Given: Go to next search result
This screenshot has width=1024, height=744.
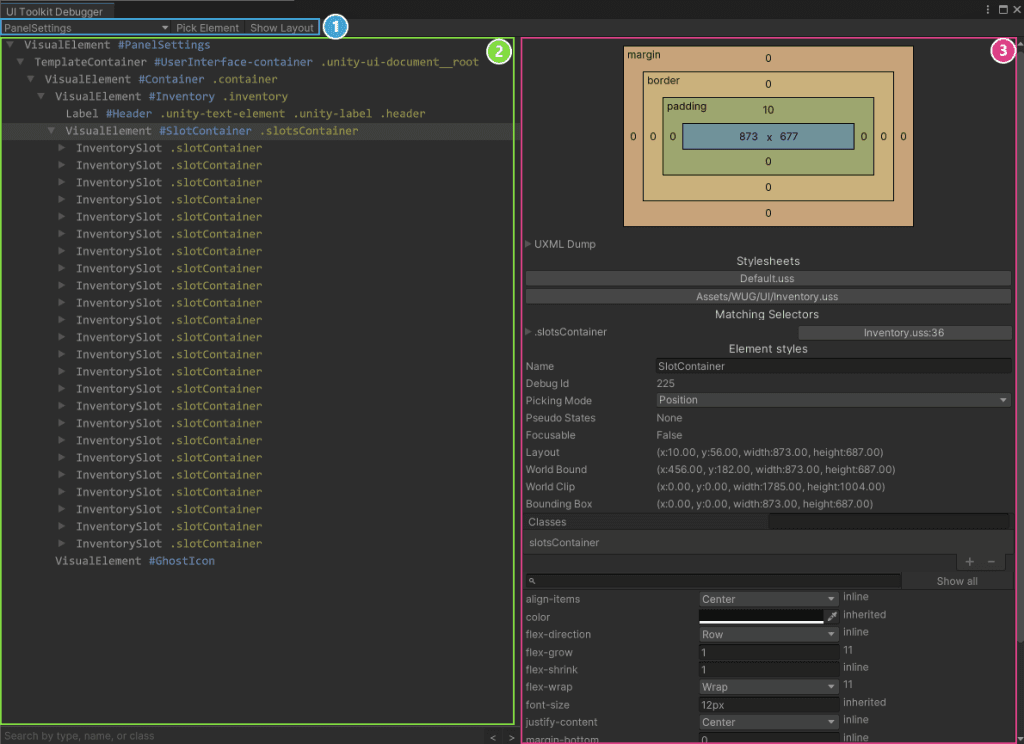Looking at the screenshot, I should pos(511,737).
